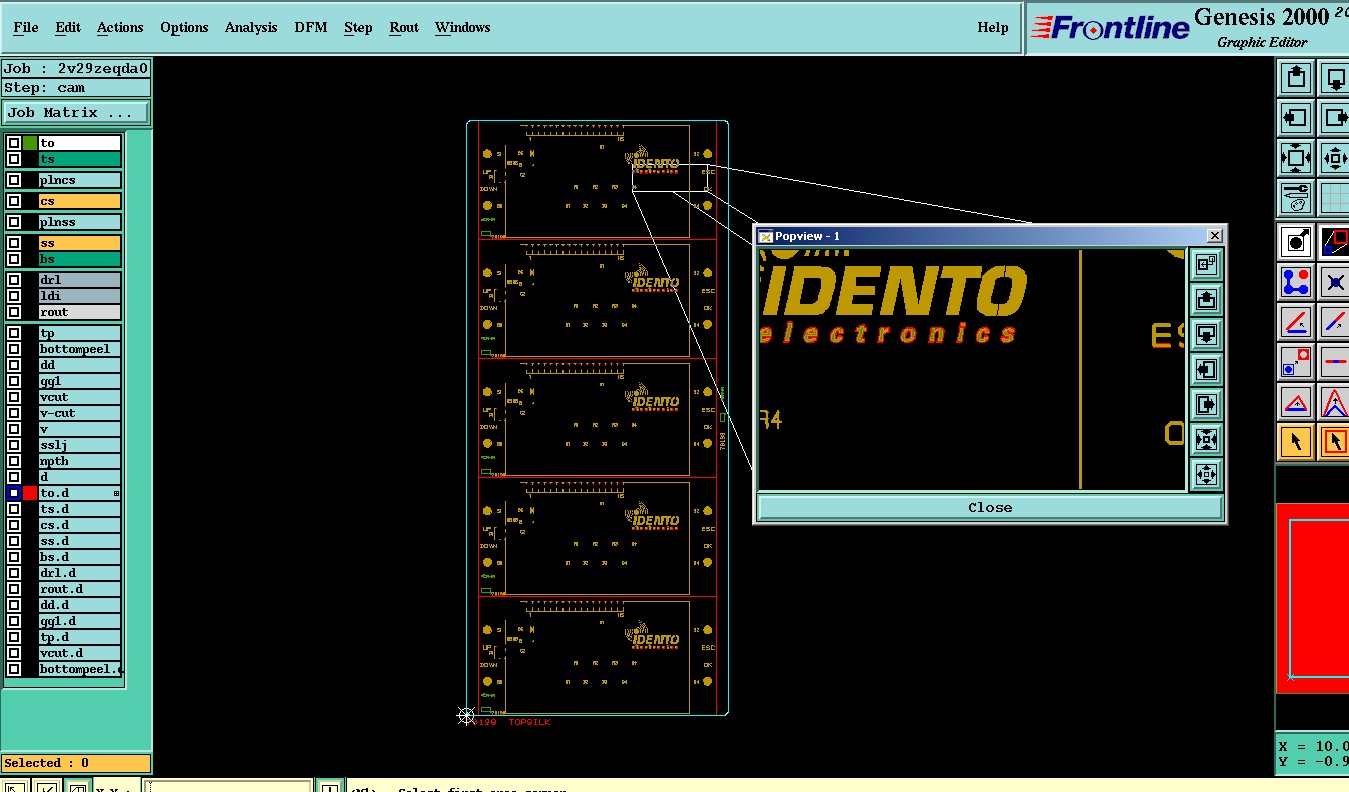Select the 'plnss' layer name
The height and width of the screenshot is (792, 1349).
[x=80, y=222]
